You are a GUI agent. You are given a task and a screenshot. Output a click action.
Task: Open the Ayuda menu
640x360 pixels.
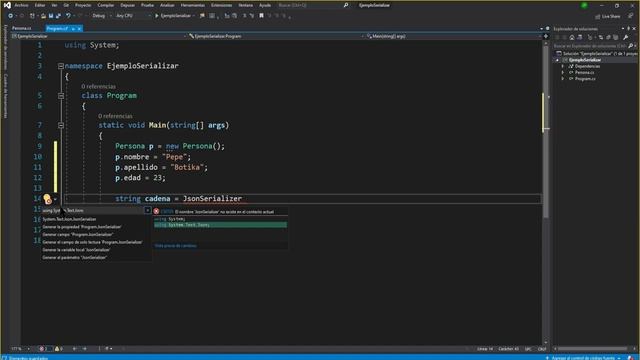pyautogui.click(x=265, y=5)
